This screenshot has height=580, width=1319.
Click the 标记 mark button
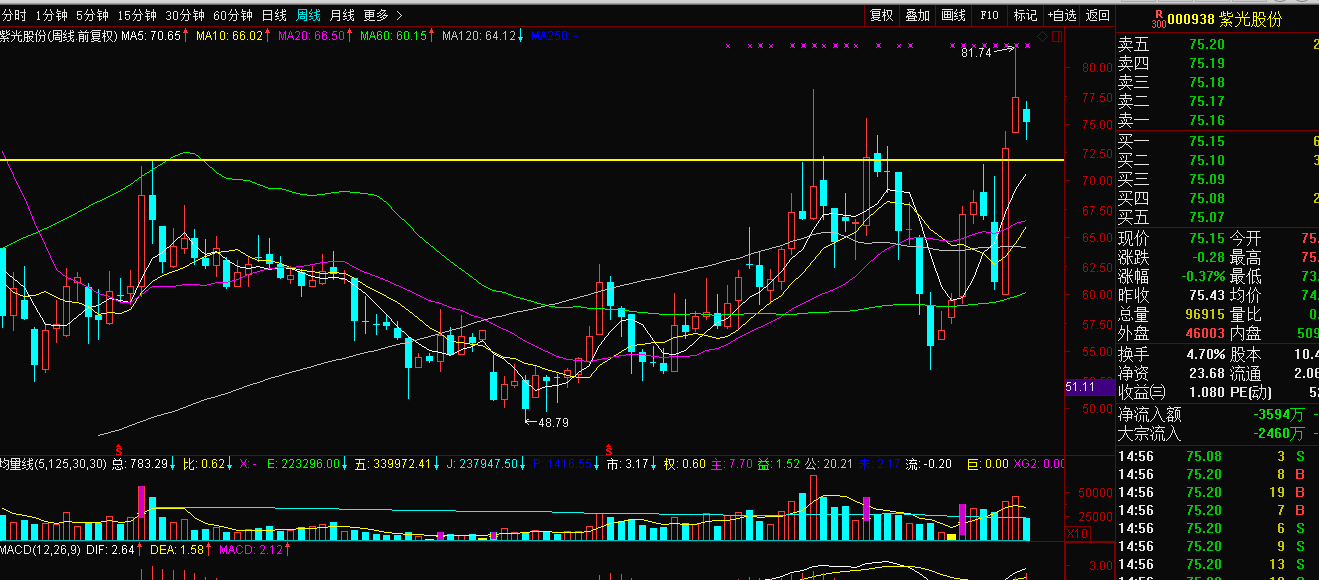[x=1025, y=15]
